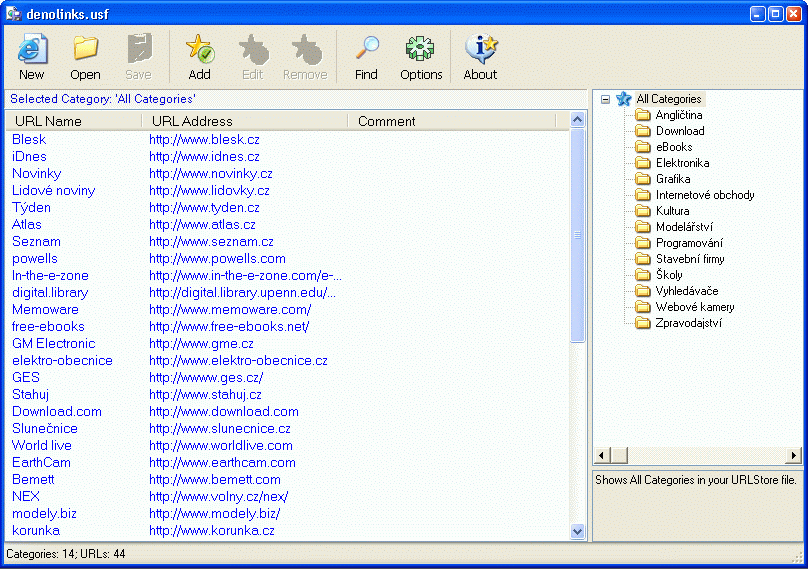
Task: Click the eBooks folder icon
Action: [x=643, y=146]
